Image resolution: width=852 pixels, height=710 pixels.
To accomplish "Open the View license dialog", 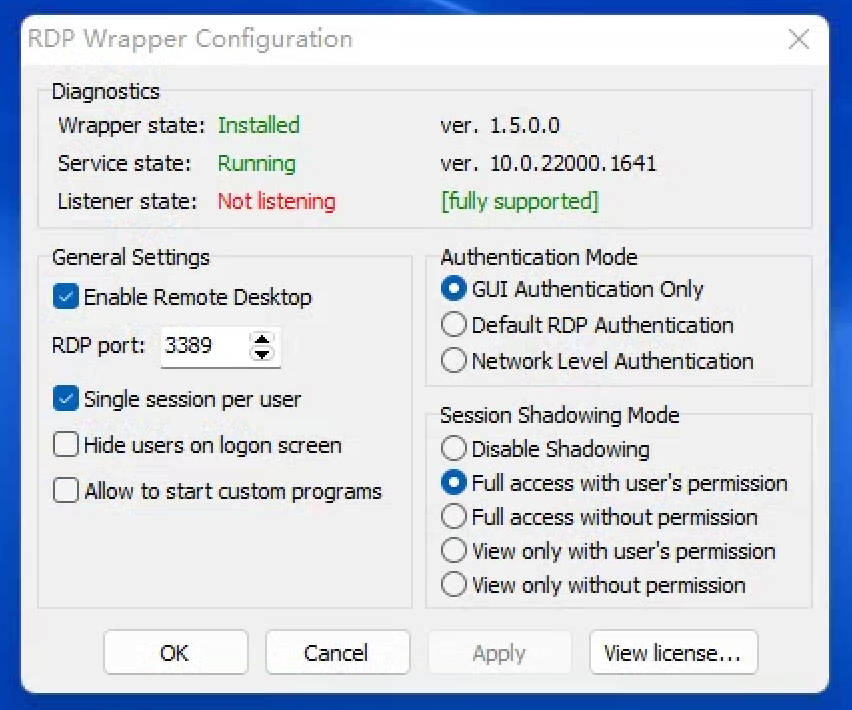I will 673,652.
